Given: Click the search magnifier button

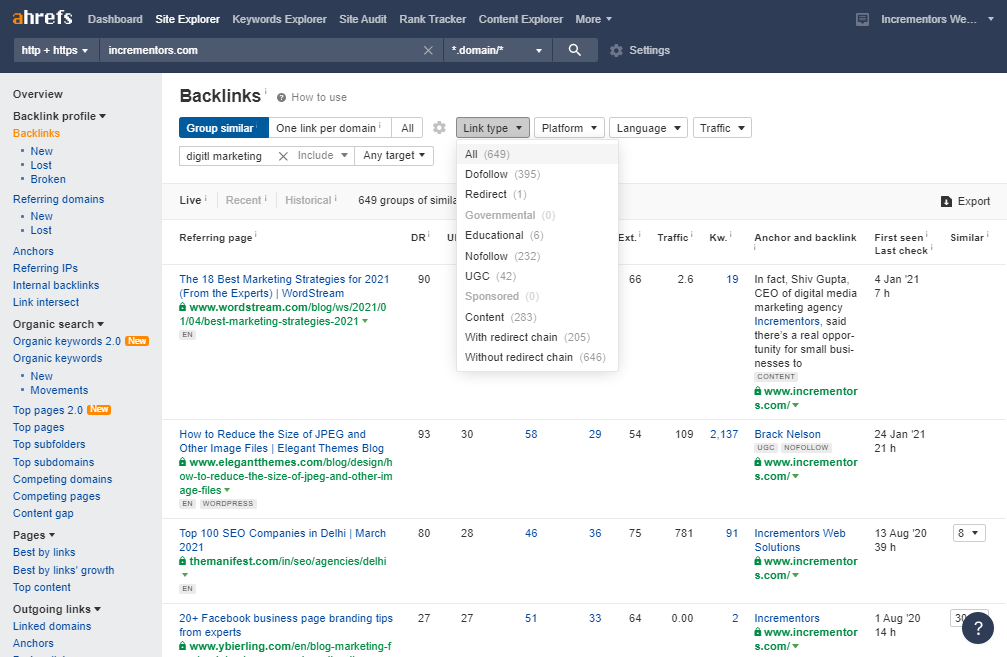Looking at the screenshot, I should pyautogui.click(x=575, y=50).
